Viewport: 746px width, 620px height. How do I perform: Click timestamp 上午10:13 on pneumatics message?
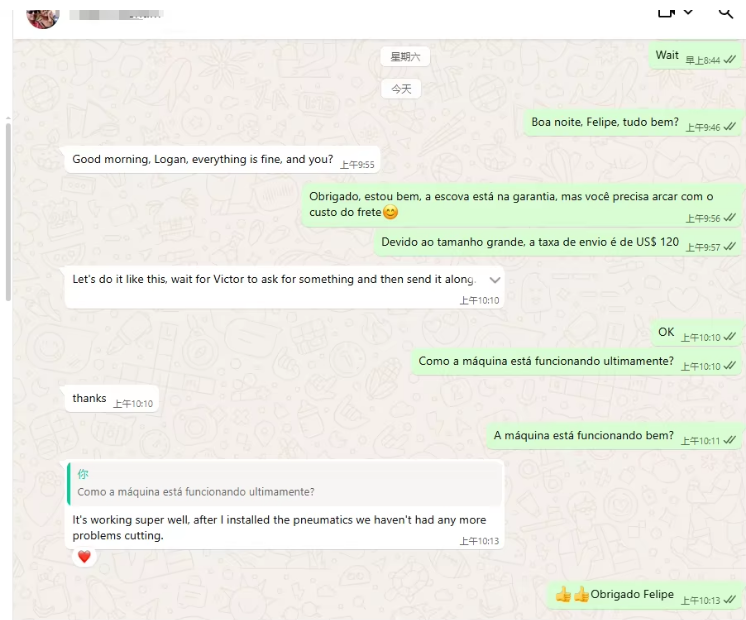479,541
